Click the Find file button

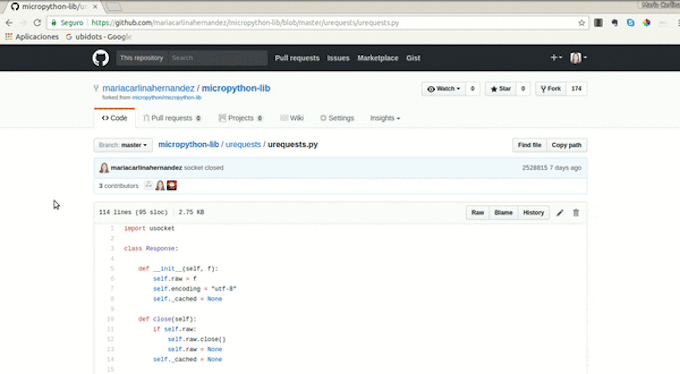530,145
